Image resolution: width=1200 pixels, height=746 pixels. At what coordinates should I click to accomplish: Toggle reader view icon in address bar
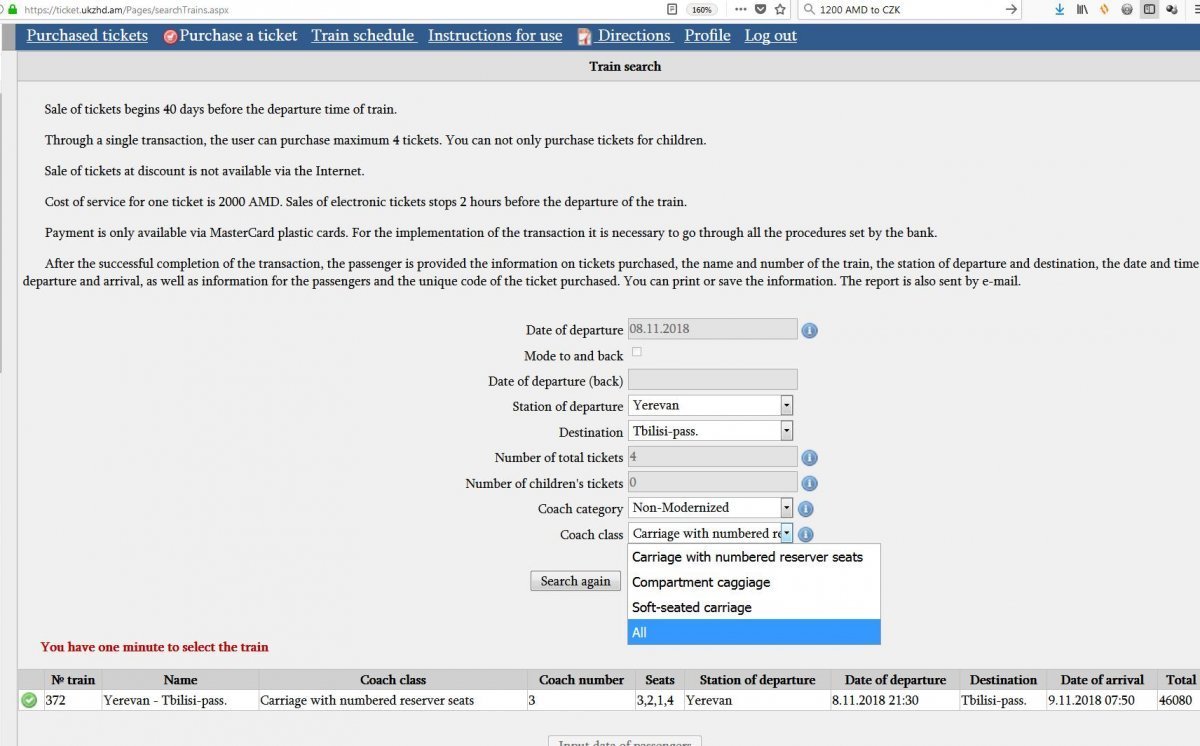[672, 9]
